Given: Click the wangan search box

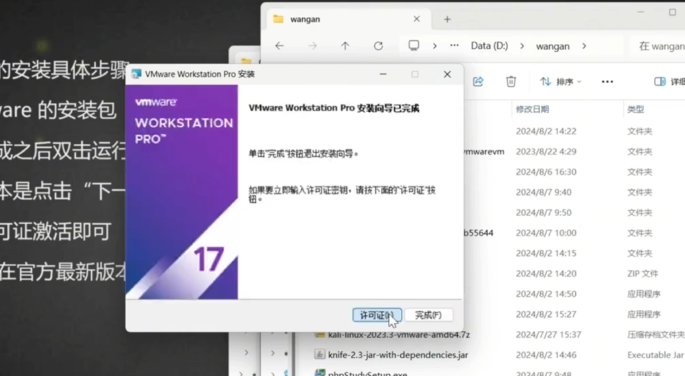Looking at the screenshot, I should click(x=657, y=46).
